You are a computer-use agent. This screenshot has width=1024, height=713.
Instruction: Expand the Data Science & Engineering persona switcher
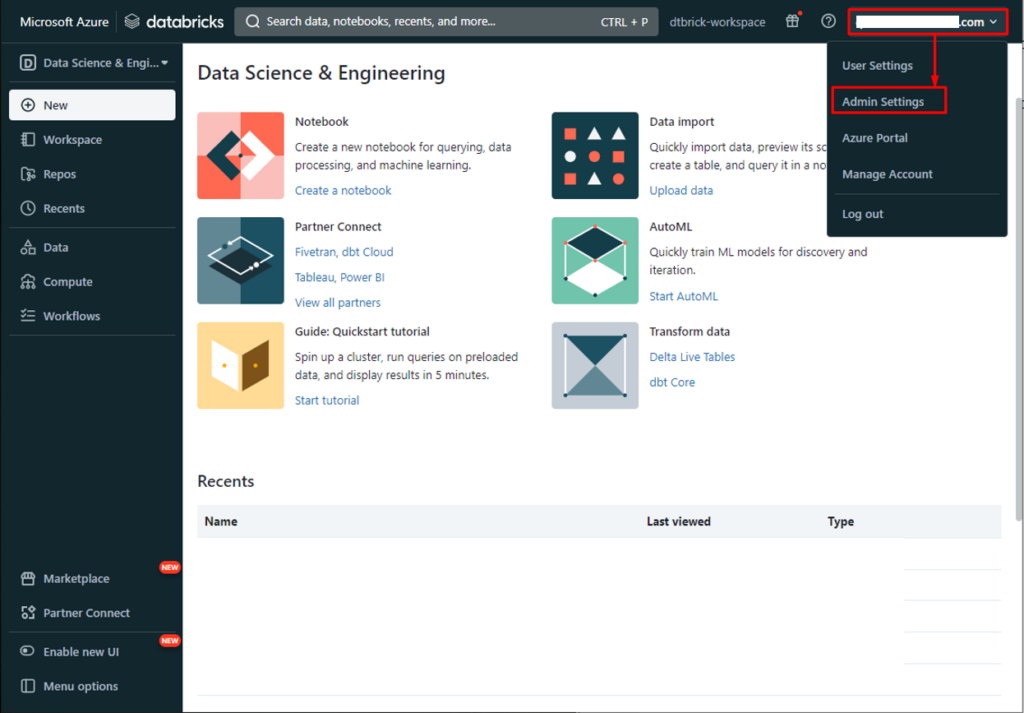tap(94, 63)
